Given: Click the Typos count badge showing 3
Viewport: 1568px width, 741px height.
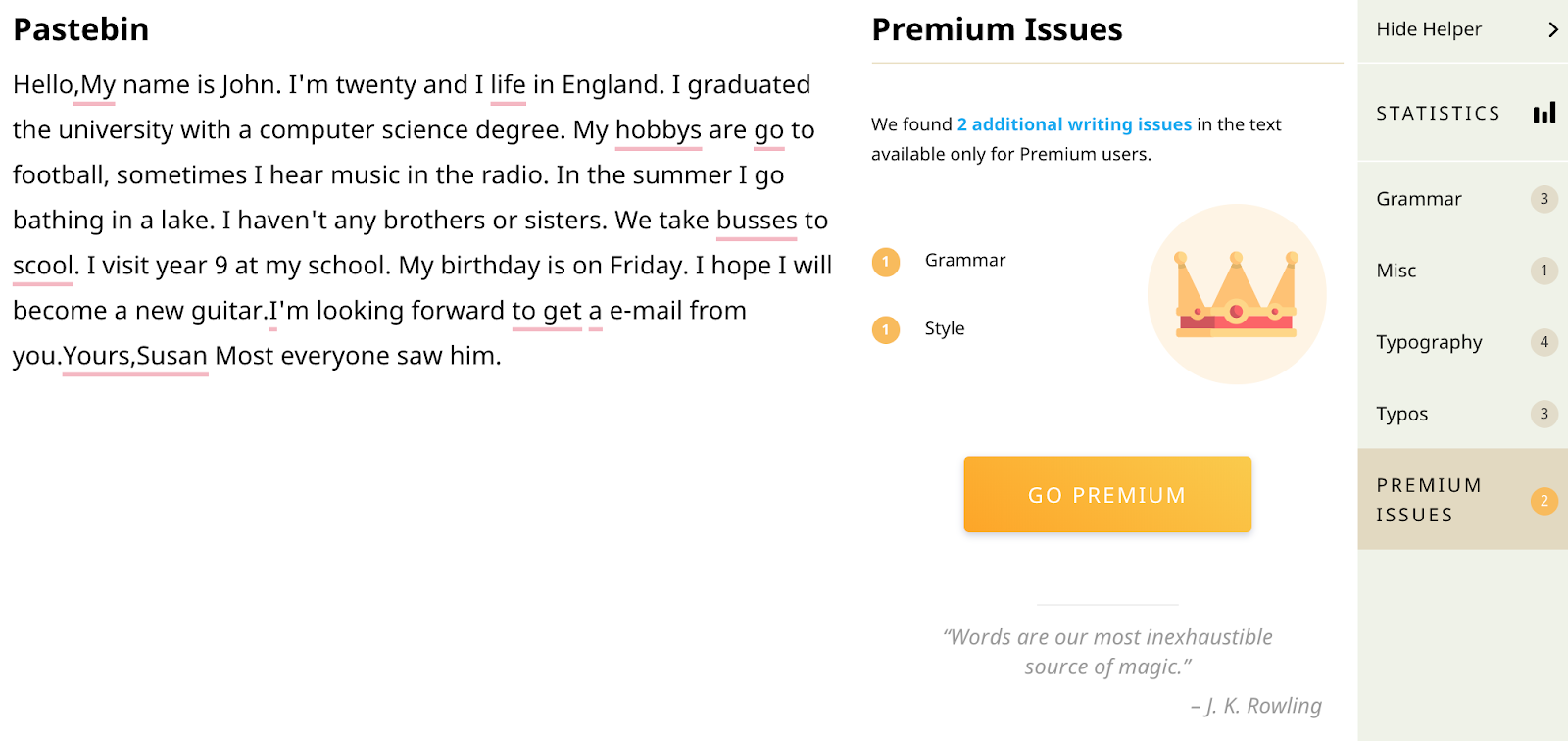Looking at the screenshot, I should [x=1543, y=414].
